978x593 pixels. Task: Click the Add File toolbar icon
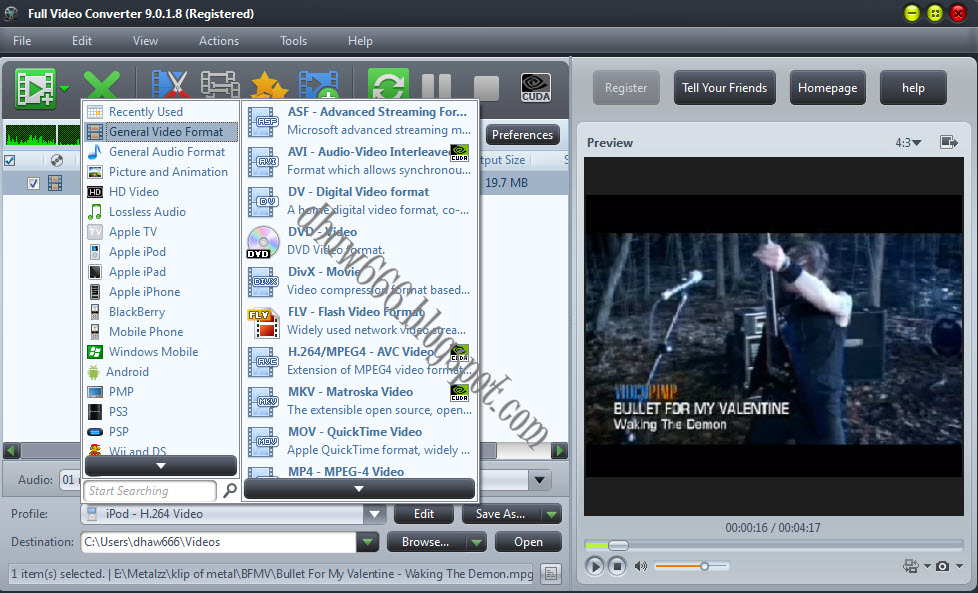click(35, 88)
